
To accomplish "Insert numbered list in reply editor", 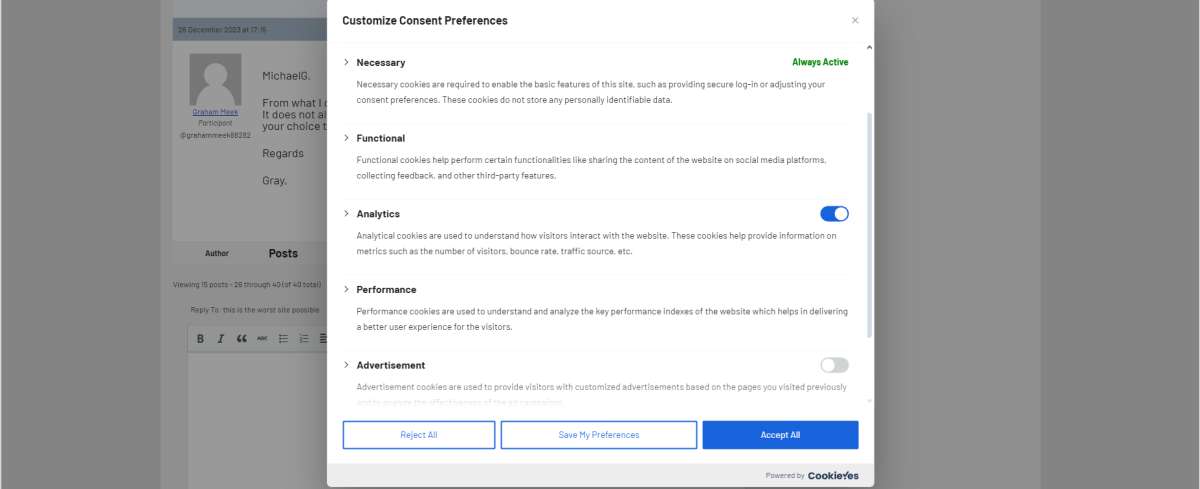I will 303,339.
